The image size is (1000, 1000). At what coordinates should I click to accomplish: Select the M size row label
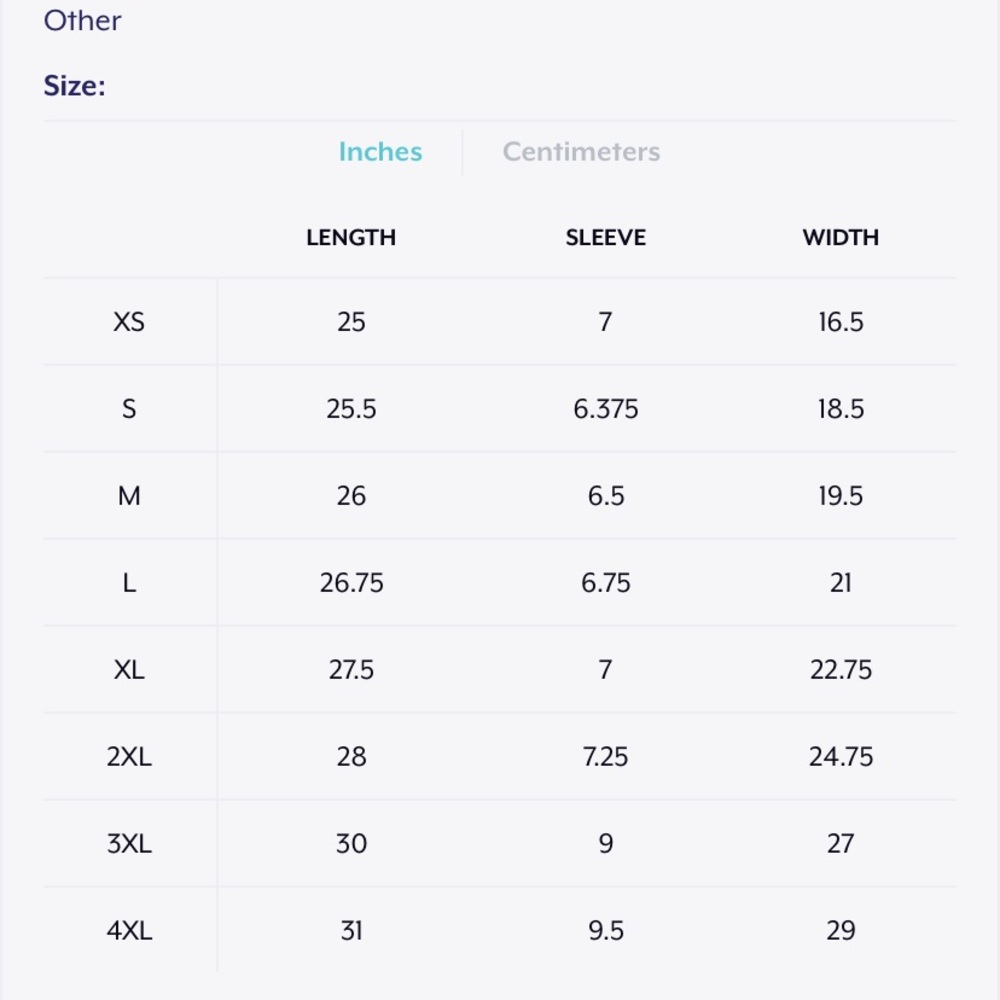129,496
